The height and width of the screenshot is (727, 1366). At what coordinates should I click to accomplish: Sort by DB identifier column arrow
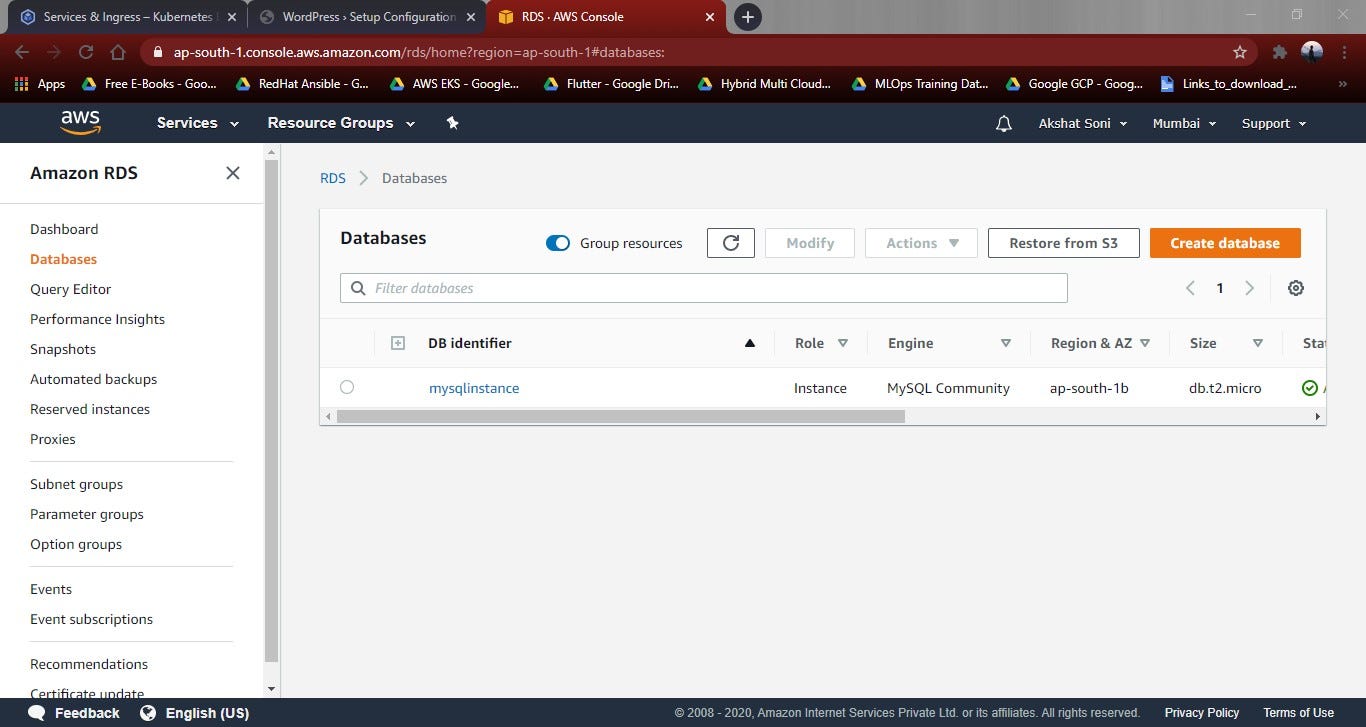[x=750, y=343]
